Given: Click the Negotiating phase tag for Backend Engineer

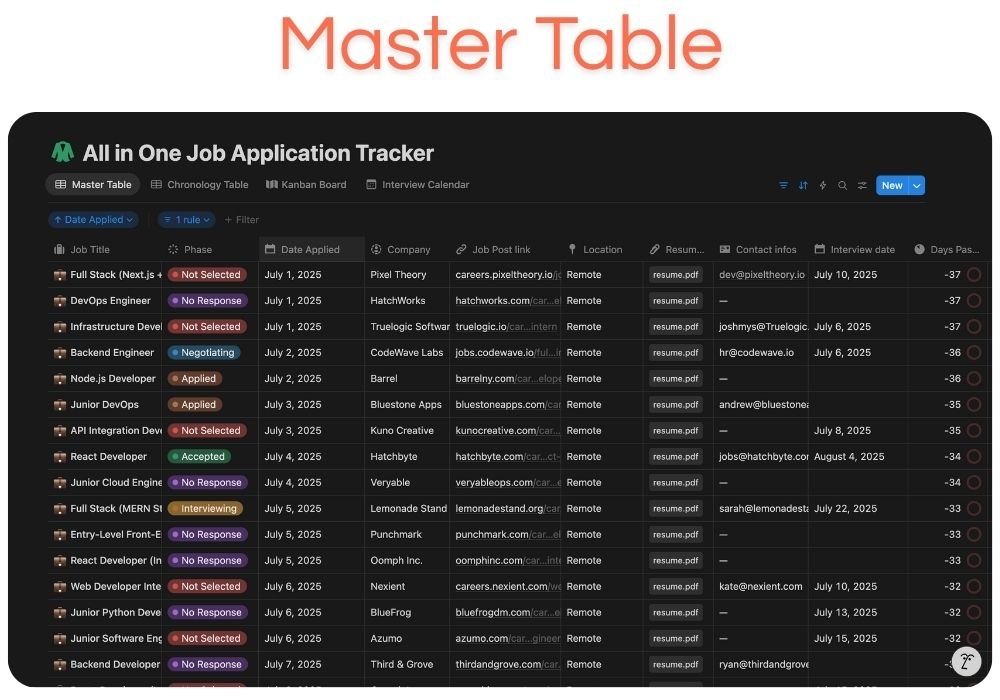Looking at the screenshot, I should [x=204, y=352].
